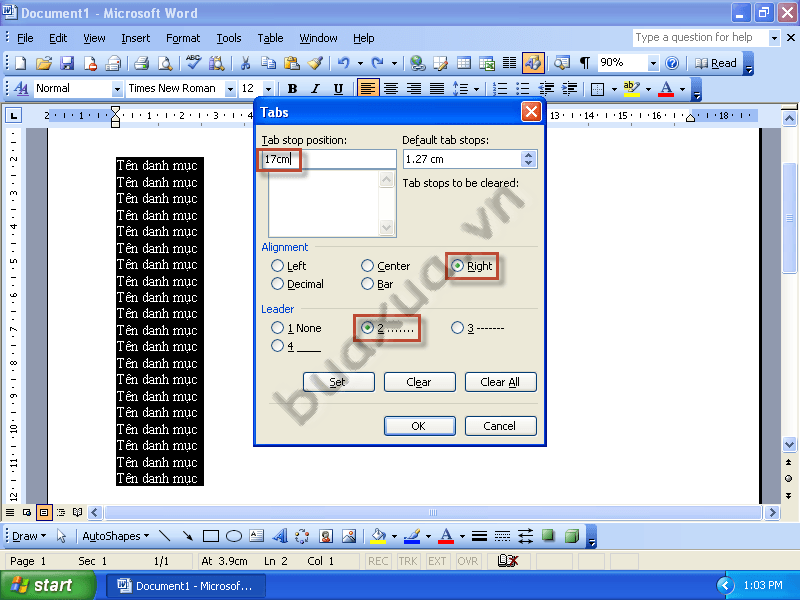
Task: Select the Decimal alignment radio button
Action: [x=278, y=284]
